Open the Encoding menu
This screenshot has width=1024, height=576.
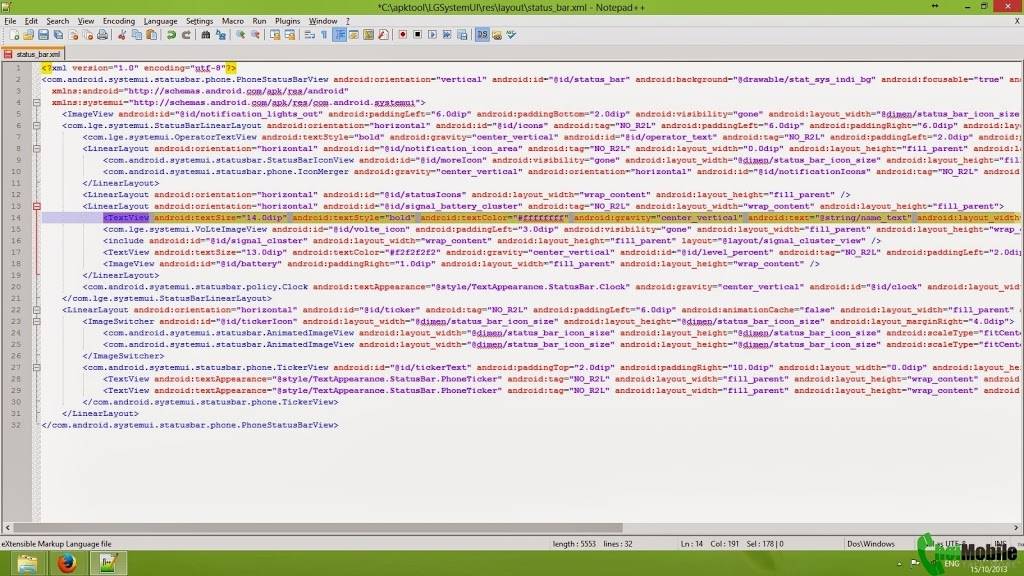pyautogui.click(x=119, y=21)
